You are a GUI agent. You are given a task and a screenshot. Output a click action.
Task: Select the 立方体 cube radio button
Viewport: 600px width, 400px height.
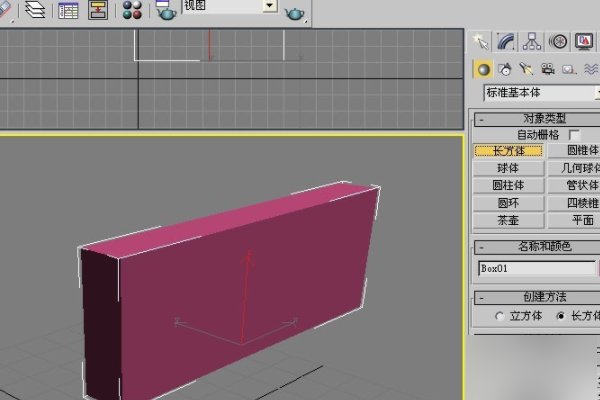coord(499,316)
